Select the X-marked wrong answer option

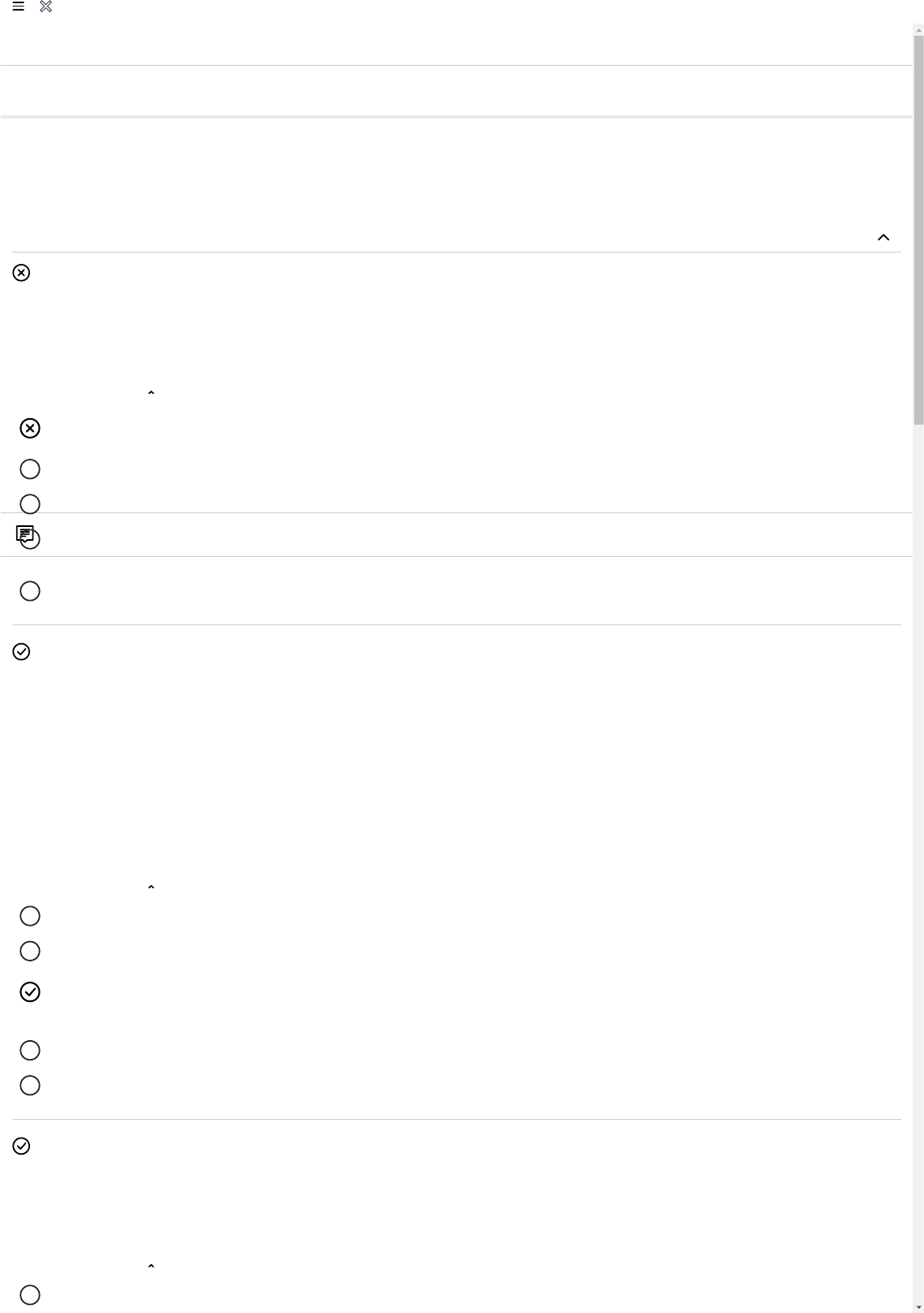tap(30, 429)
